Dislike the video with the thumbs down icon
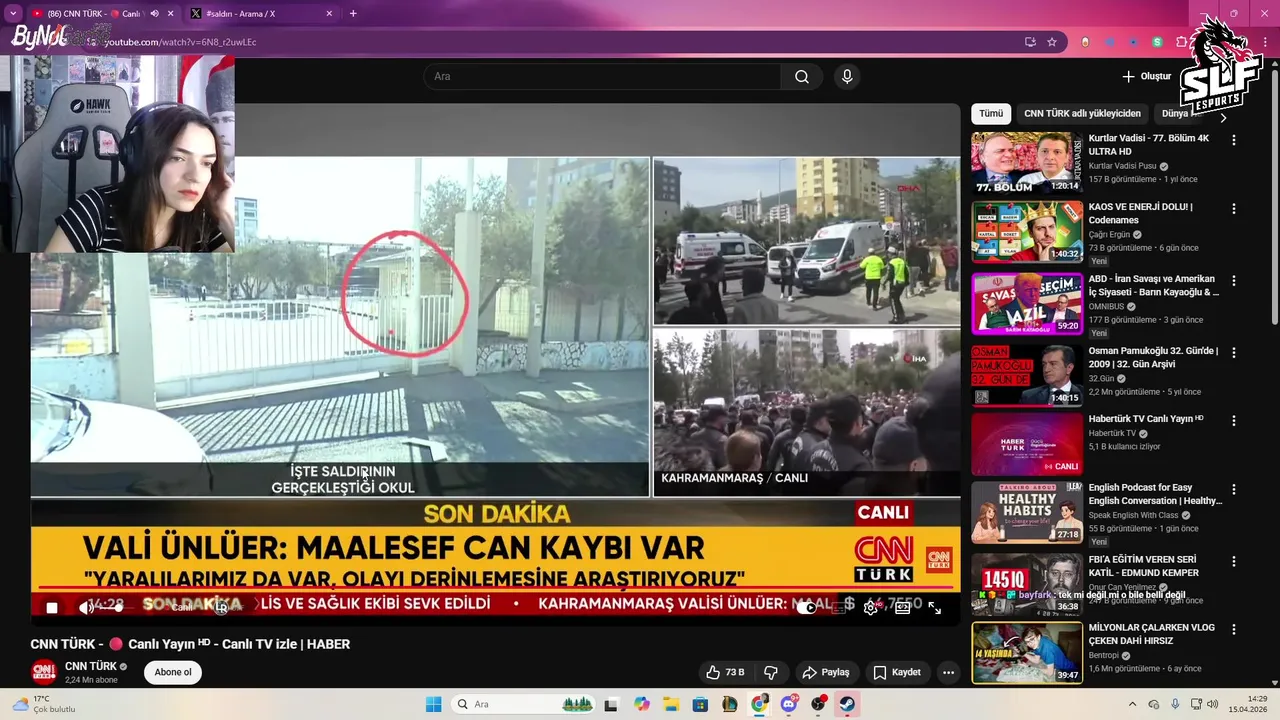1280x720 pixels. (x=771, y=672)
